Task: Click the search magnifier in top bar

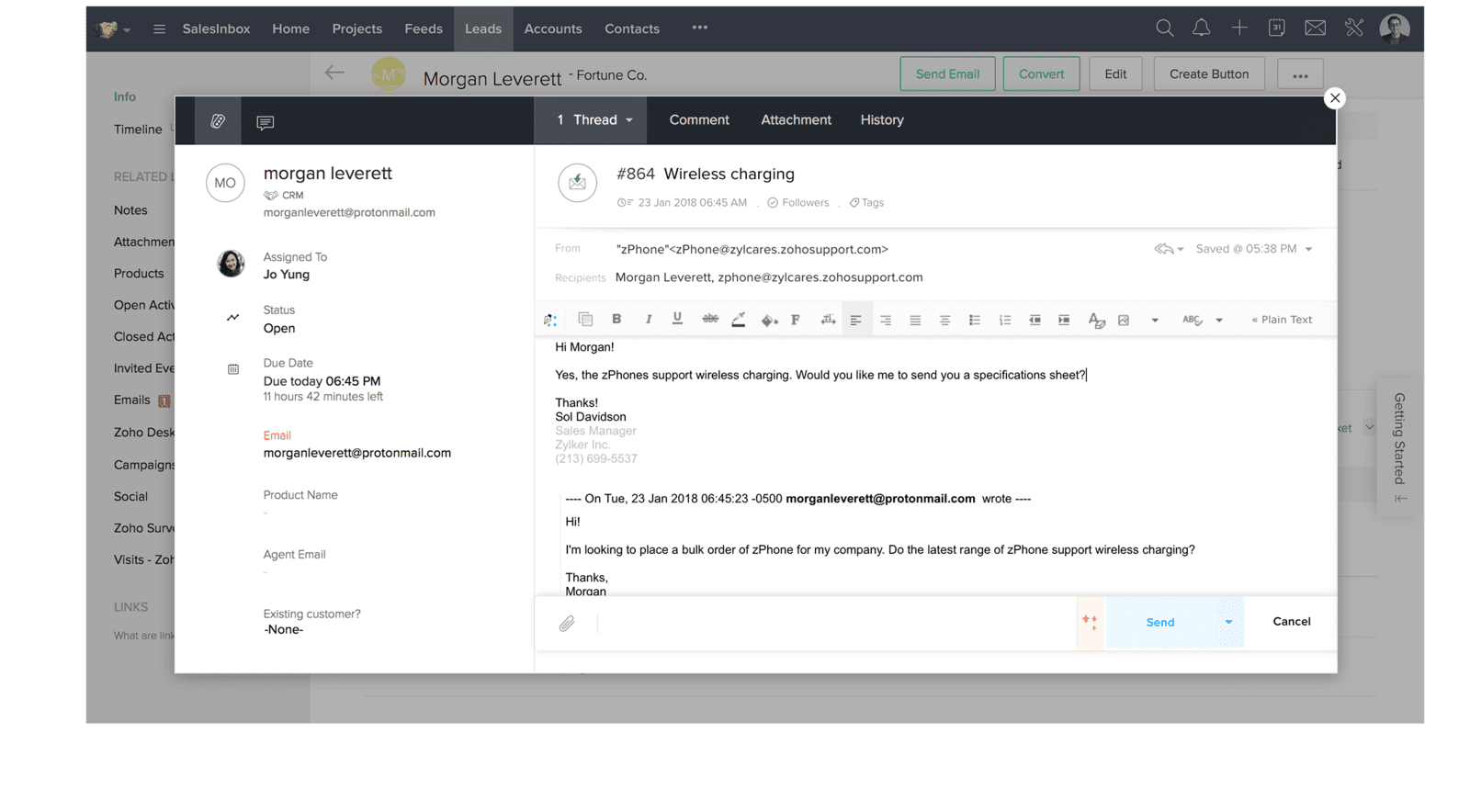Action: [x=1164, y=28]
